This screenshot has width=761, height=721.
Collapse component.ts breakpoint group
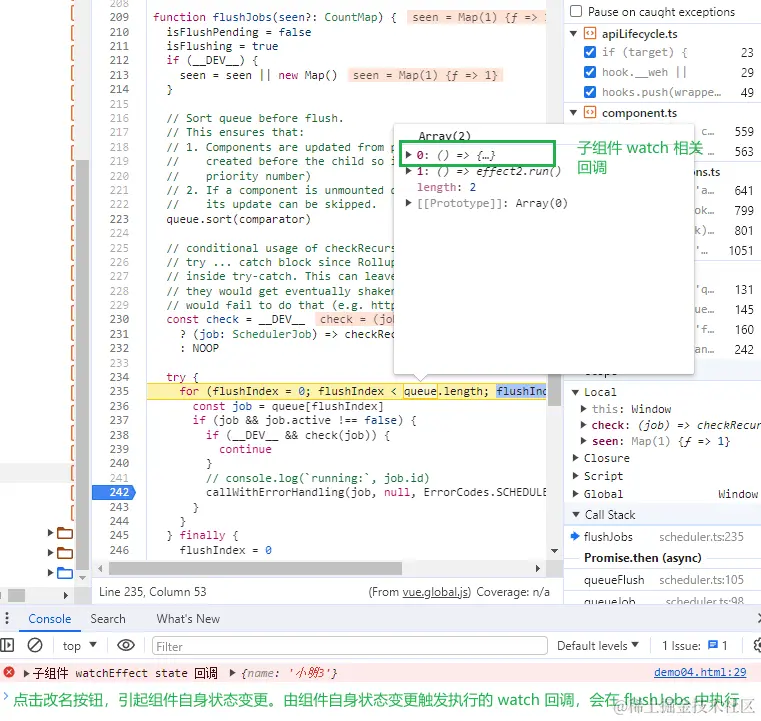pyautogui.click(x=574, y=113)
